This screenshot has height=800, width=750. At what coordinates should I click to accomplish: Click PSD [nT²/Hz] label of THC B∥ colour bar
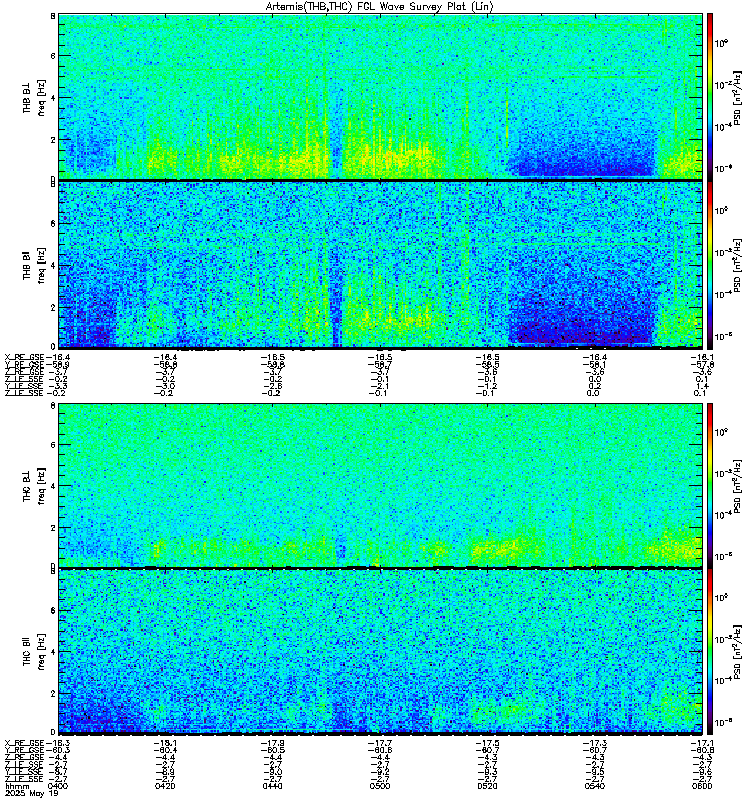point(739,652)
